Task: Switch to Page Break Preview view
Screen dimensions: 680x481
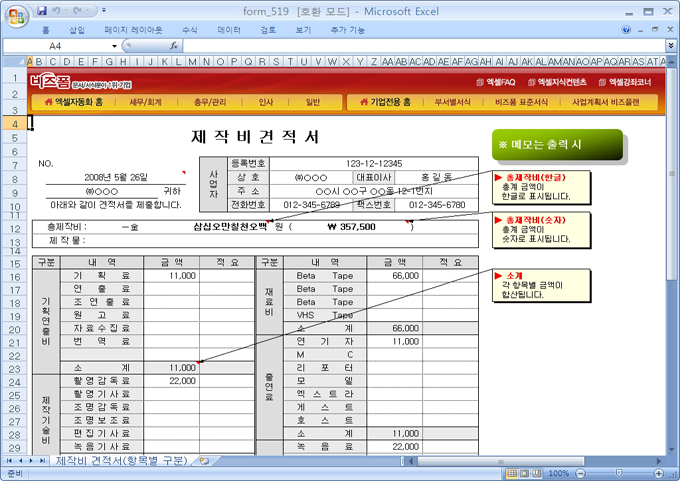Action: [535, 473]
